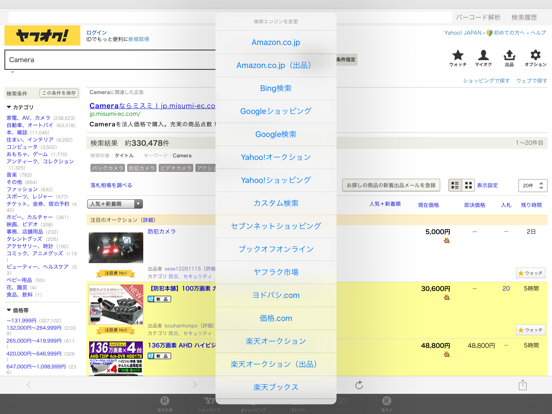Open the Watch list star icon
The width and height of the screenshot is (552, 414).
tap(458, 58)
